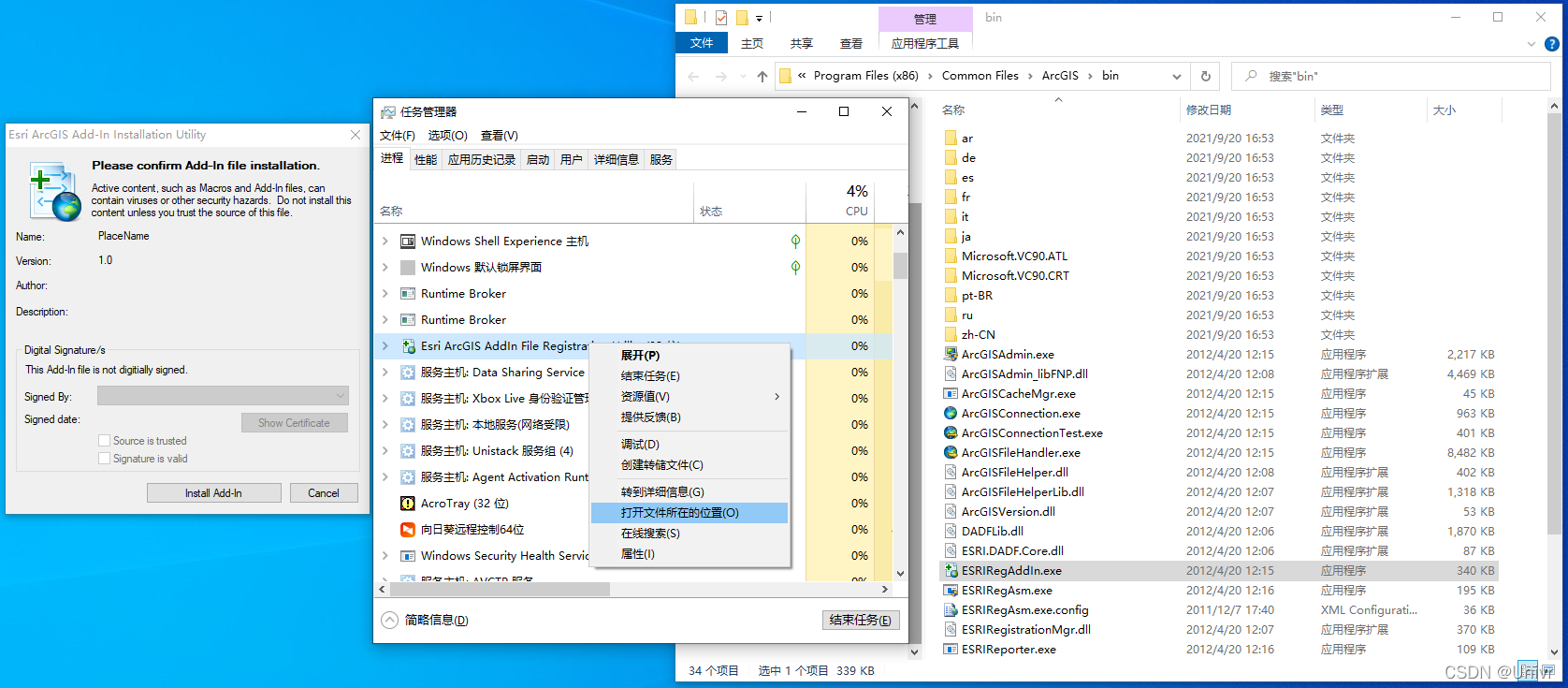
Task: Select the ArcGISVersion.dll file name
Action: pyautogui.click(x=1009, y=511)
